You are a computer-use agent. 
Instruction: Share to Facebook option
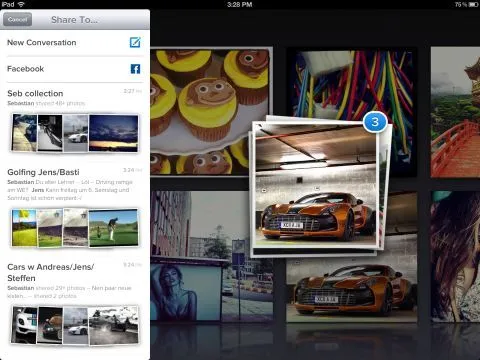[75, 69]
